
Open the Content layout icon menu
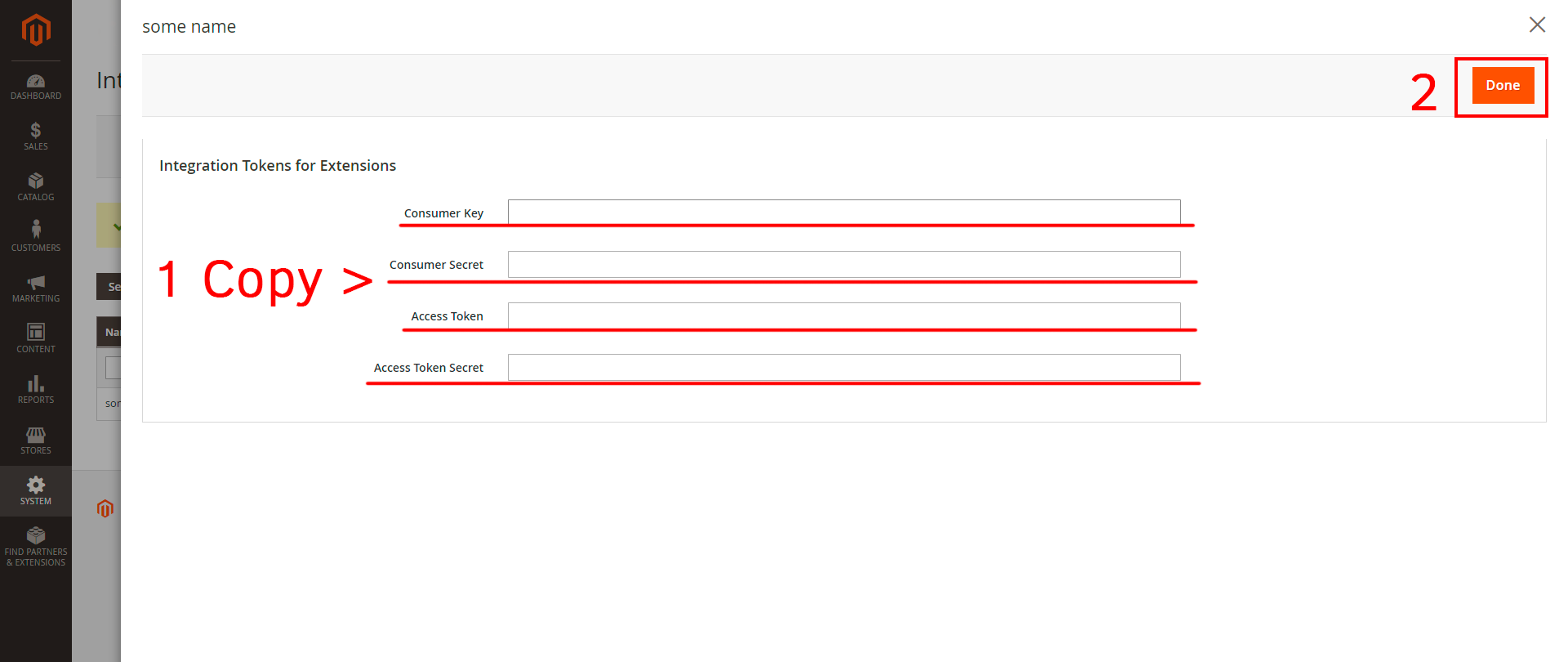36,338
